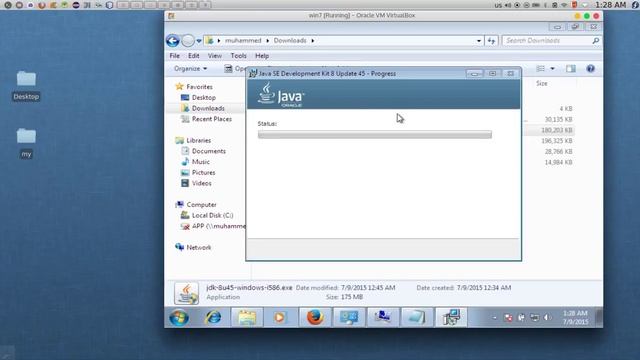Open the View menu in Explorer
This screenshot has height=360, width=640.
215,56
